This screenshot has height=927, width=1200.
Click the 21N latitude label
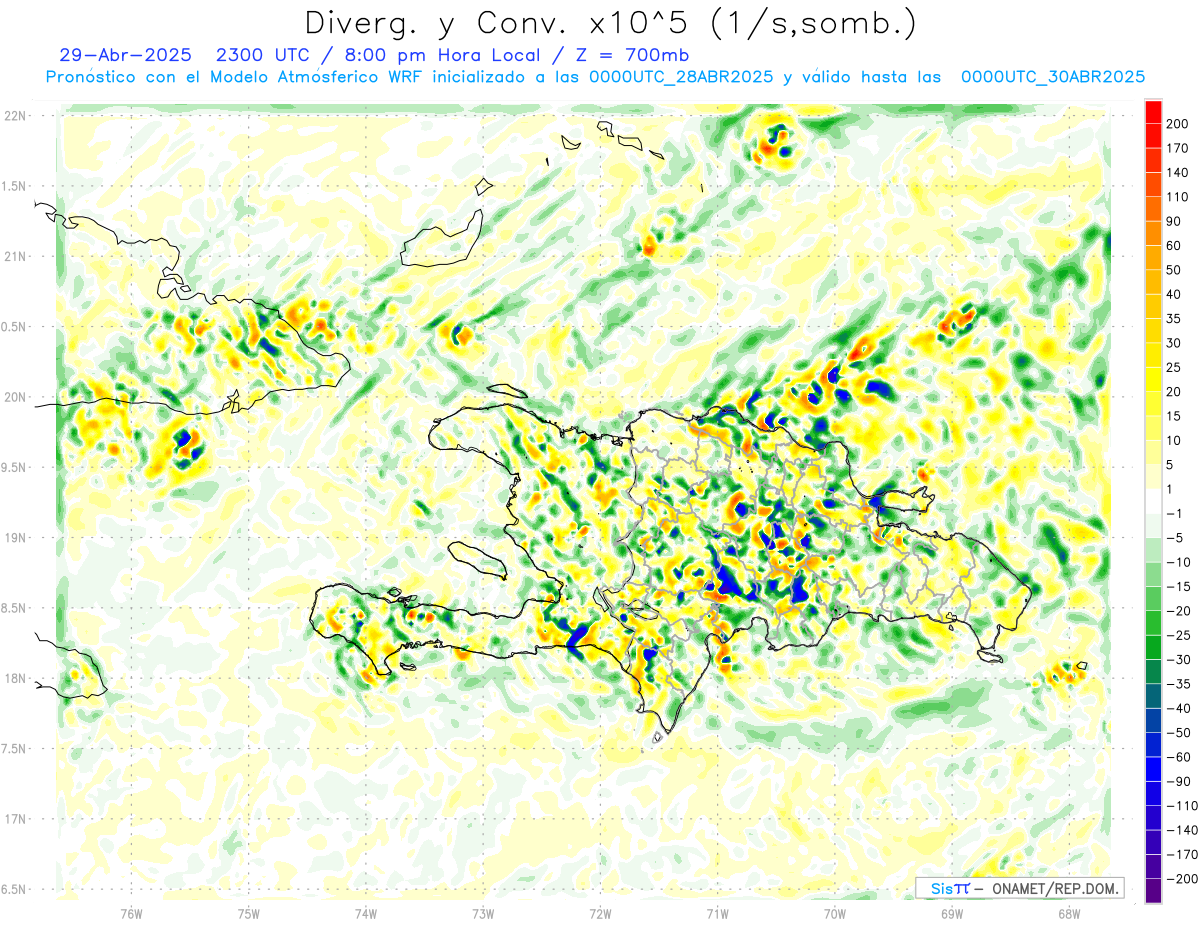[x=15, y=256]
